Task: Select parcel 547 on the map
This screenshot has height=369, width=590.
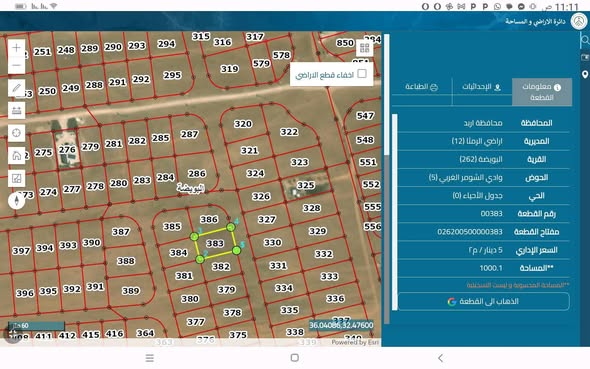Action: coord(365,116)
